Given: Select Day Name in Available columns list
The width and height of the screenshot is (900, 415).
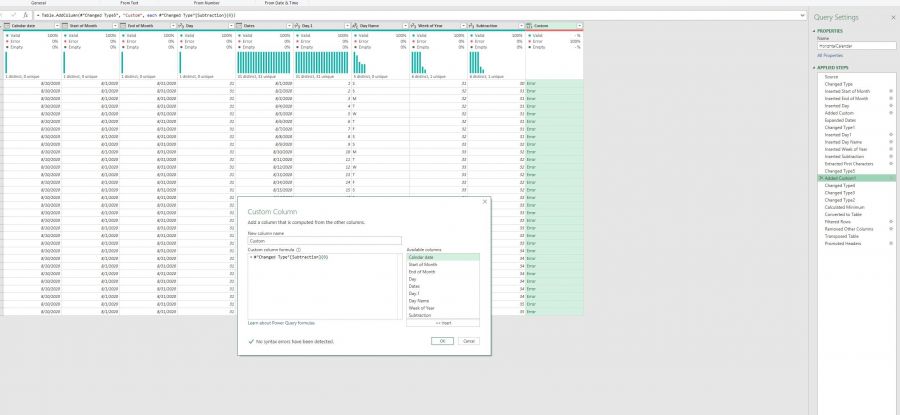Looking at the screenshot, I should click(x=443, y=301).
